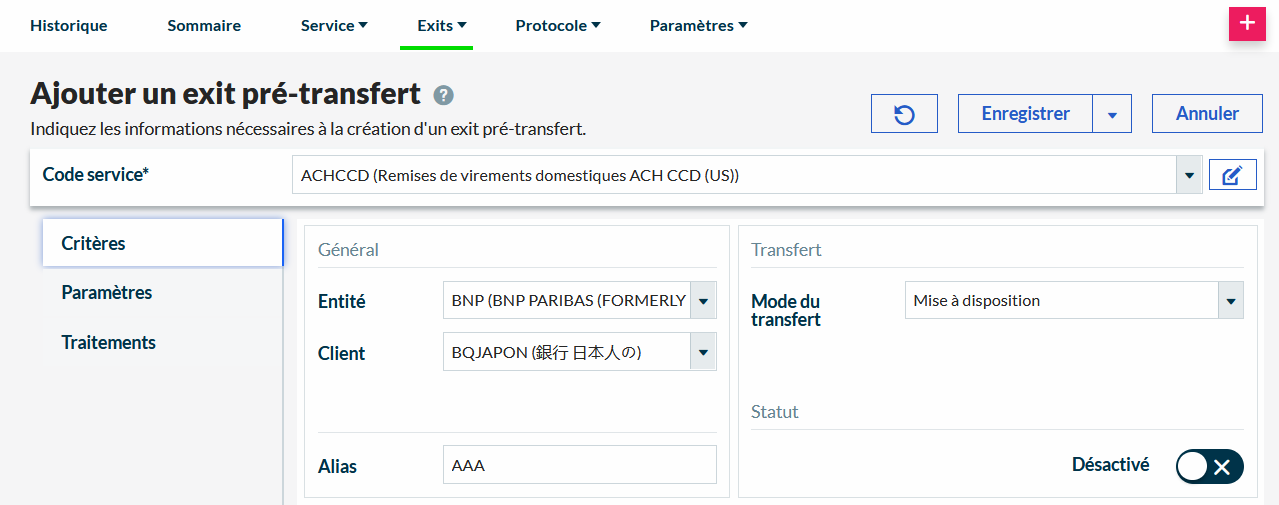Open the Mode du transfert dropdown

coord(1230,300)
